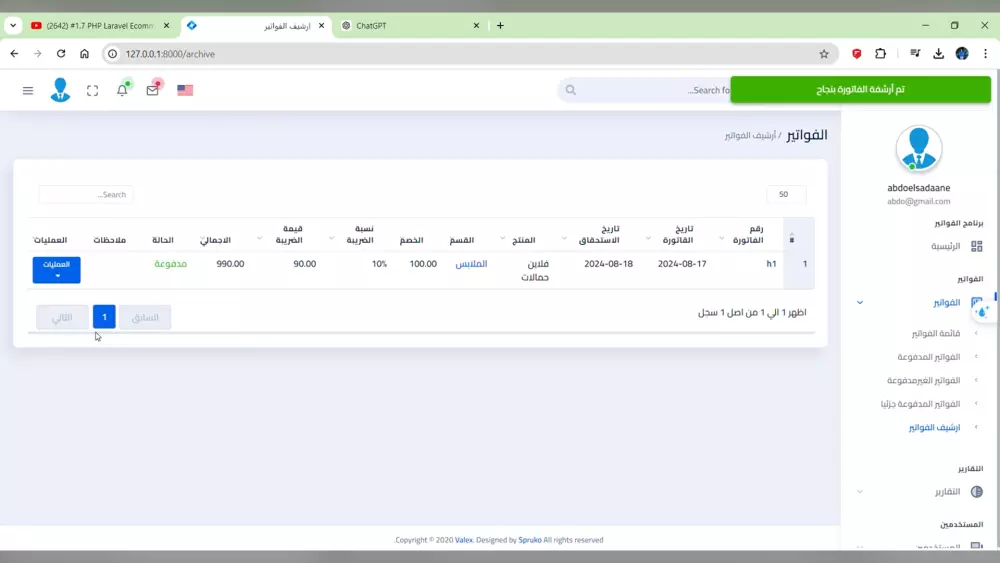Image resolution: width=1000 pixels, height=563 pixels.
Task: Open a new browser tab
Action: tap(500, 26)
